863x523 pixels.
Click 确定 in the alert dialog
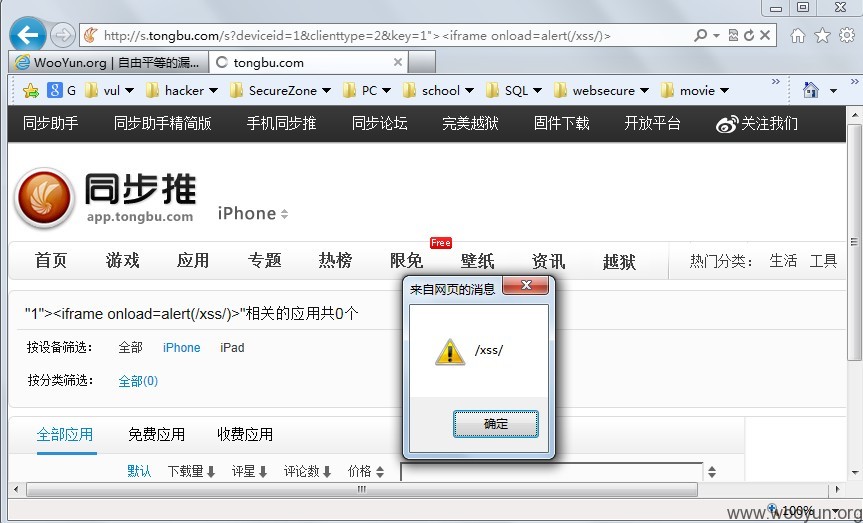click(495, 424)
